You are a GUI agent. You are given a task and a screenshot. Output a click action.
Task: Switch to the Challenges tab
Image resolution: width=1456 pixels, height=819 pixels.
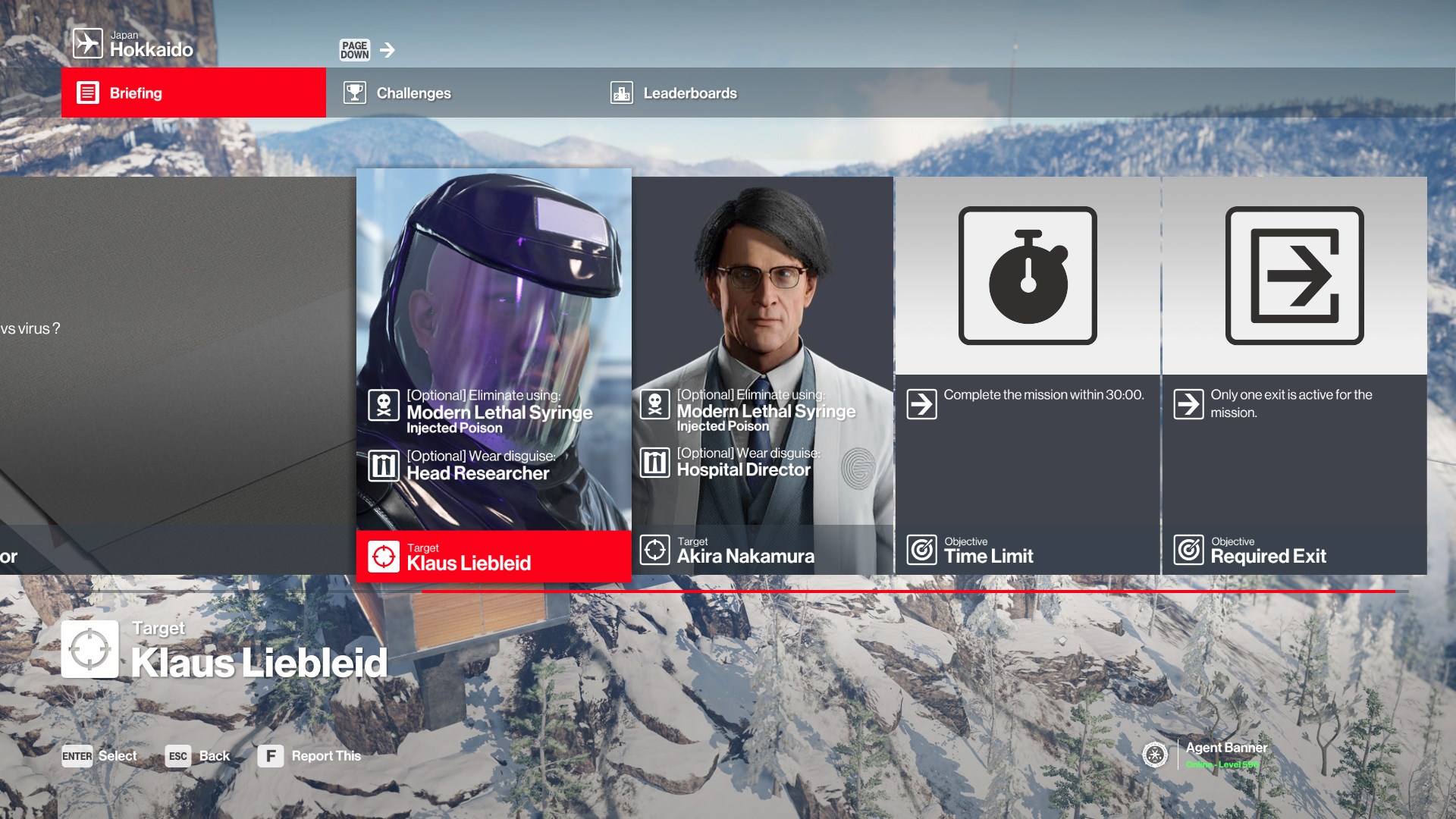coord(413,93)
